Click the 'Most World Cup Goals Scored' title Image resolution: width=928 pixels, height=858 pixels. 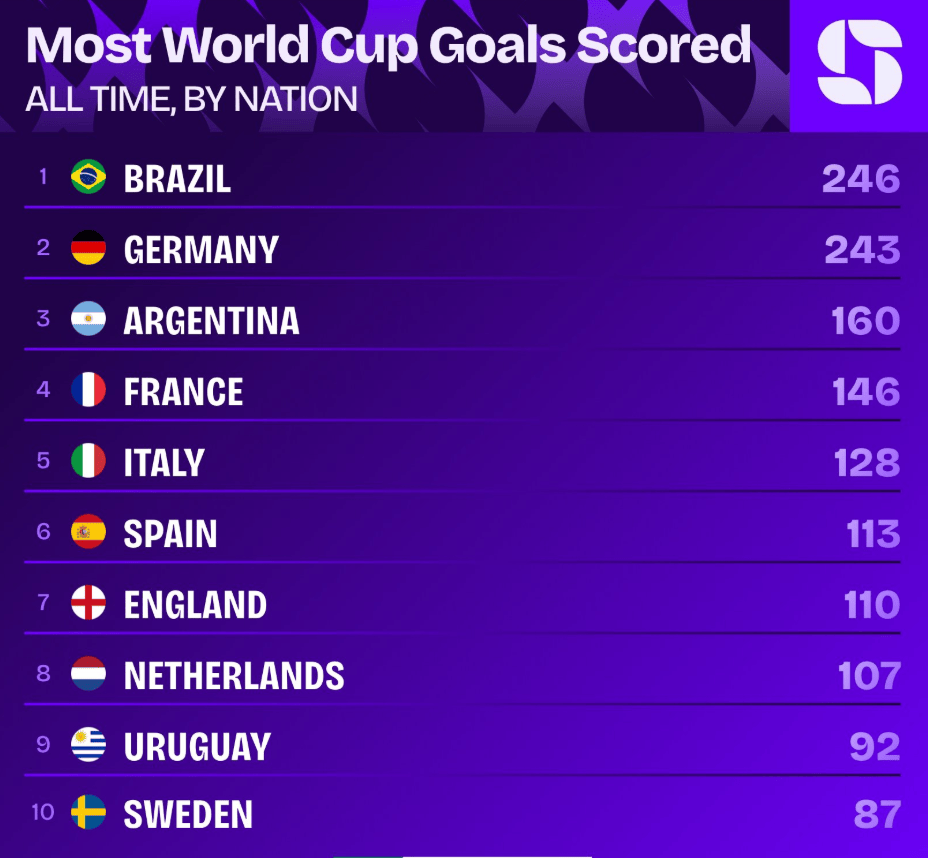point(389,46)
